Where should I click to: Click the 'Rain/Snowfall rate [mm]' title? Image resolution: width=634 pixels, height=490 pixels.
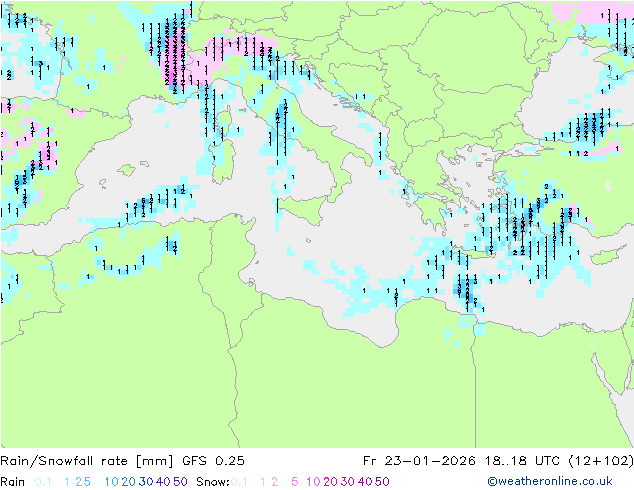87,461
